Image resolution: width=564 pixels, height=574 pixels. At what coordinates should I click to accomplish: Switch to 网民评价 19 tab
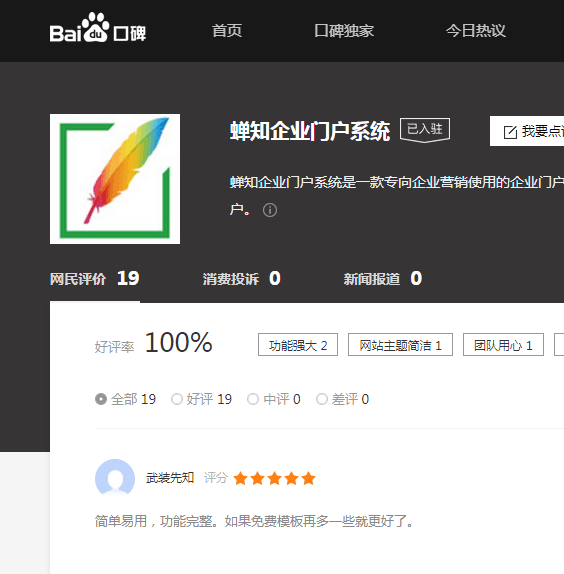tap(95, 279)
